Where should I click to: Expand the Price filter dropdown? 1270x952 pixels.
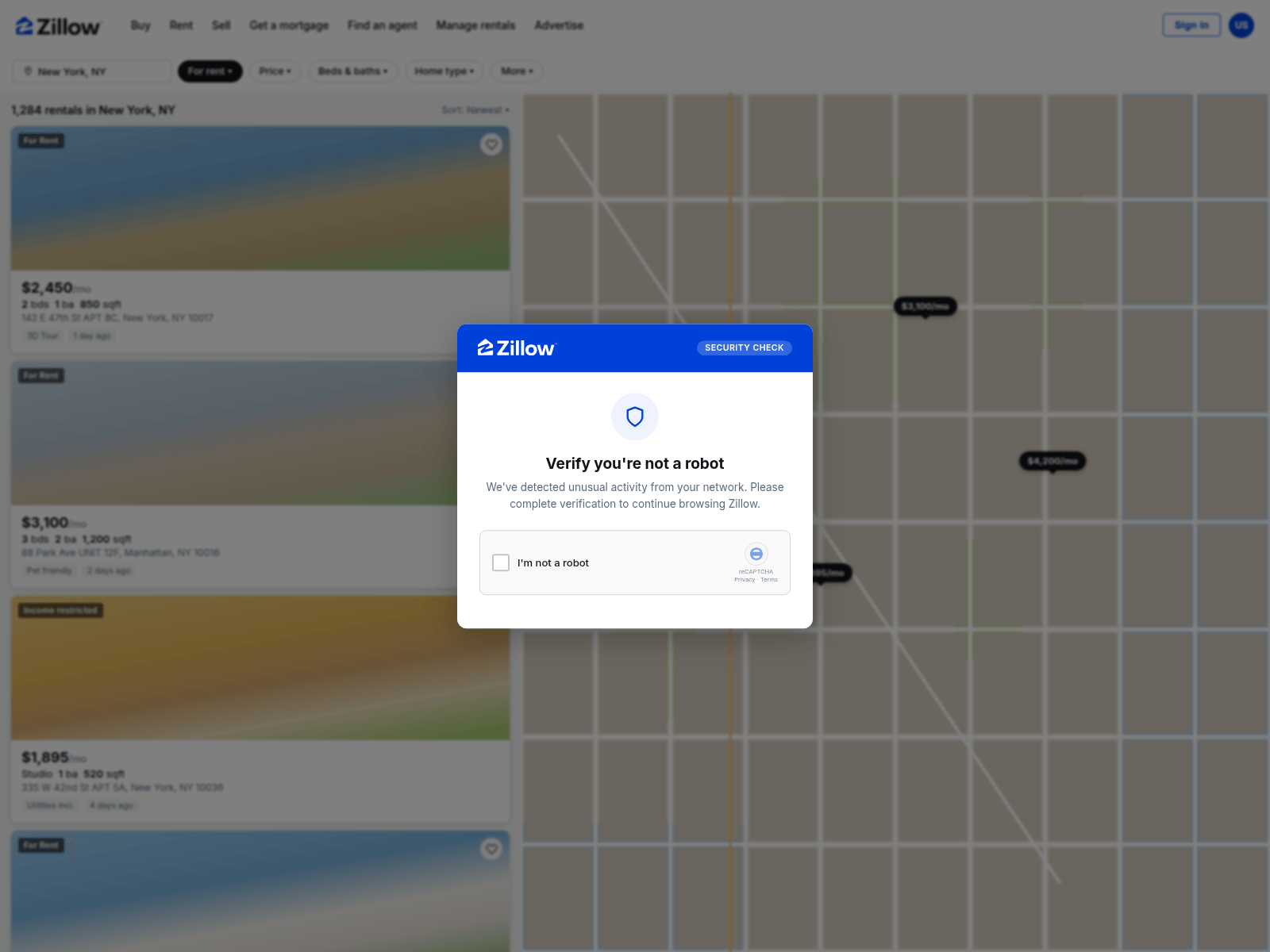(x=275, y=71)
